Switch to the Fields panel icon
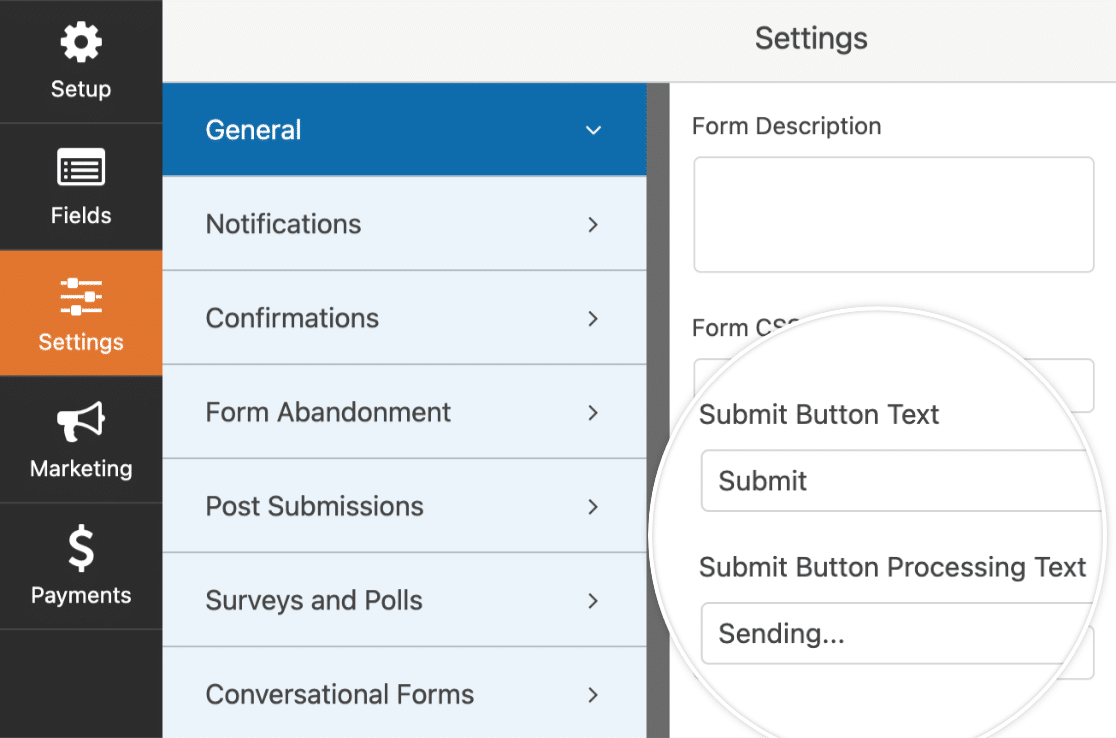The image size is (1116, 738). (x=80, y=167)
